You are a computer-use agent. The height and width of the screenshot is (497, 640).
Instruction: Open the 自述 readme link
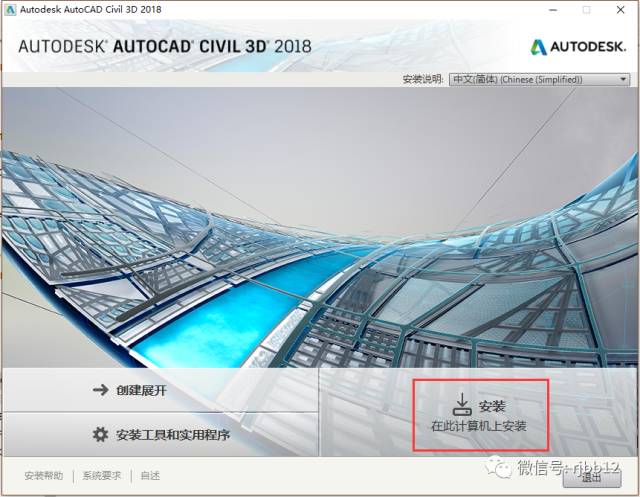(x=150, y=476)
